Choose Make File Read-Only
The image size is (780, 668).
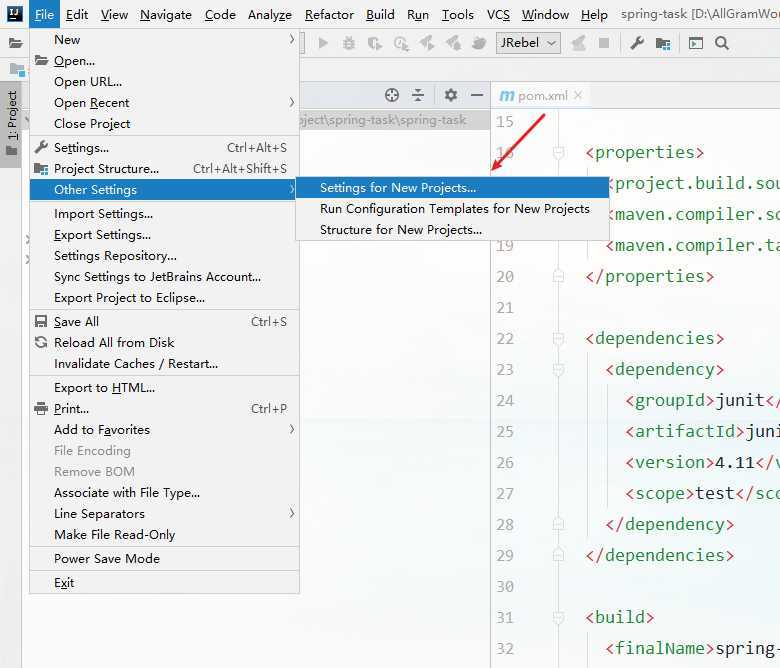click(114, 535)
